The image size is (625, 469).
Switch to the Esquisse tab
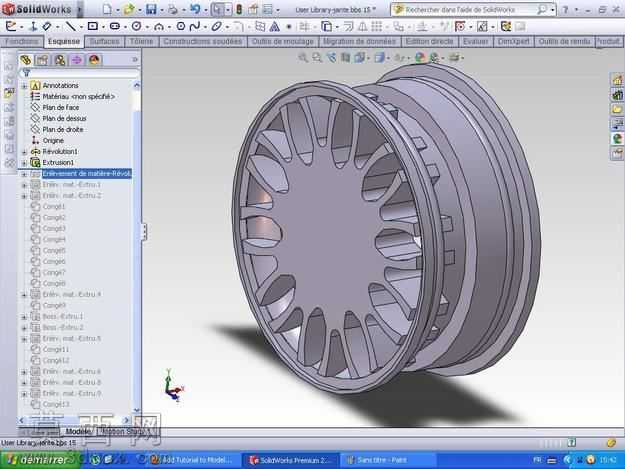click(x=64, y=41)
